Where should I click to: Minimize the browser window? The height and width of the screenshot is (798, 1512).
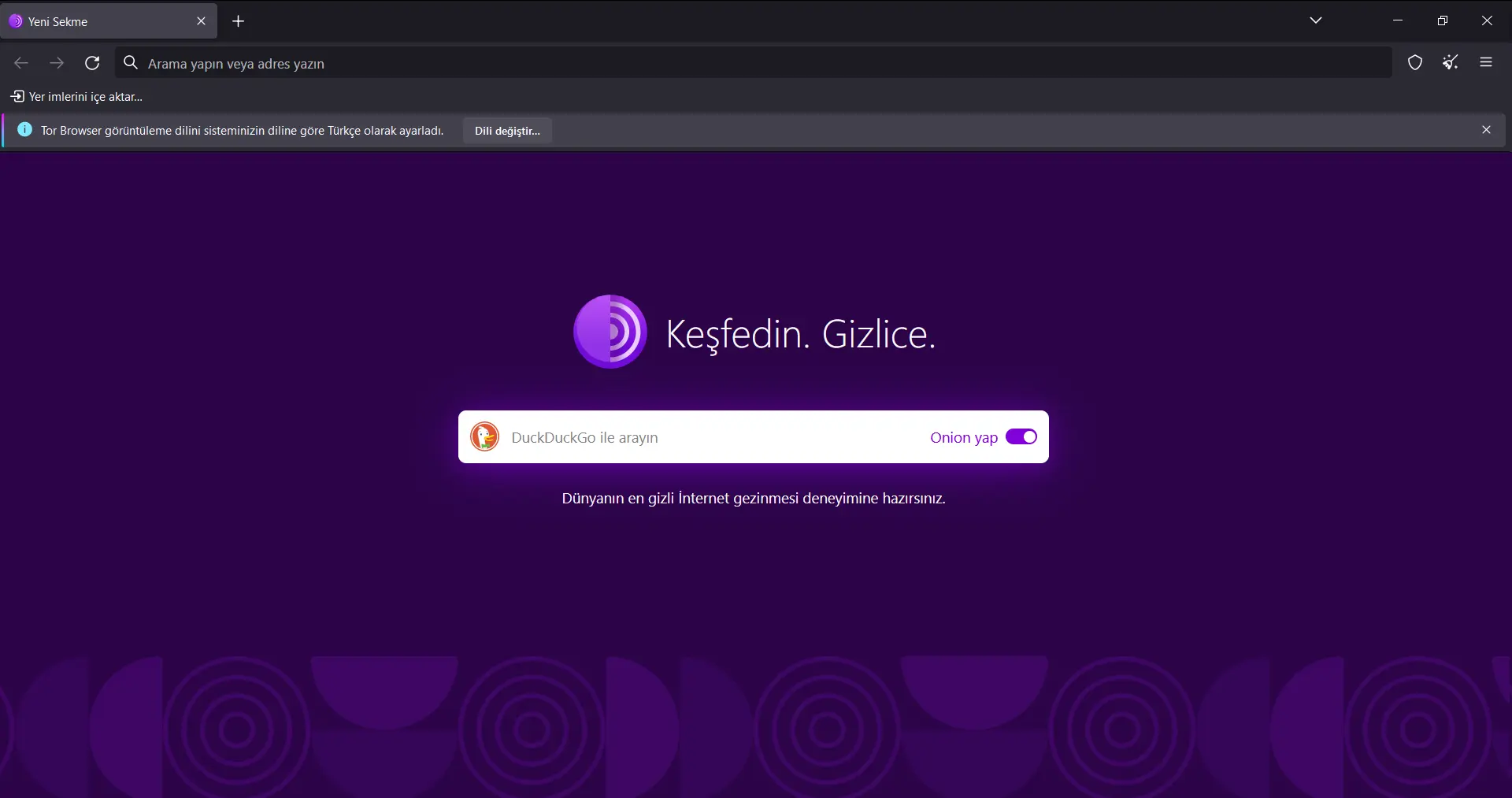pos(1398,20)
